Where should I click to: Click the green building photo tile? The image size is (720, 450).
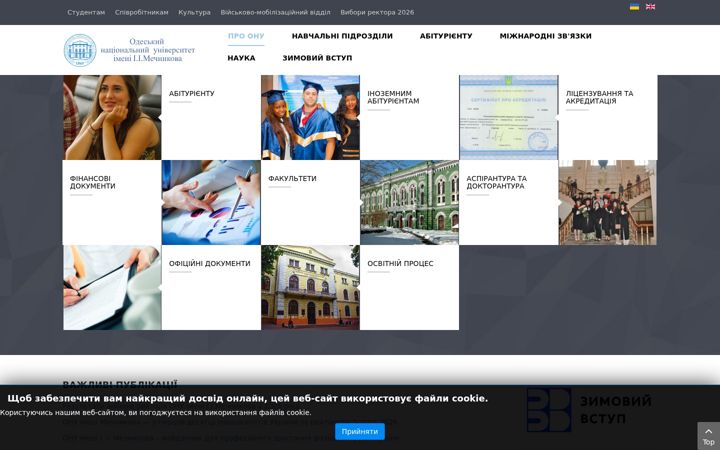410,202
